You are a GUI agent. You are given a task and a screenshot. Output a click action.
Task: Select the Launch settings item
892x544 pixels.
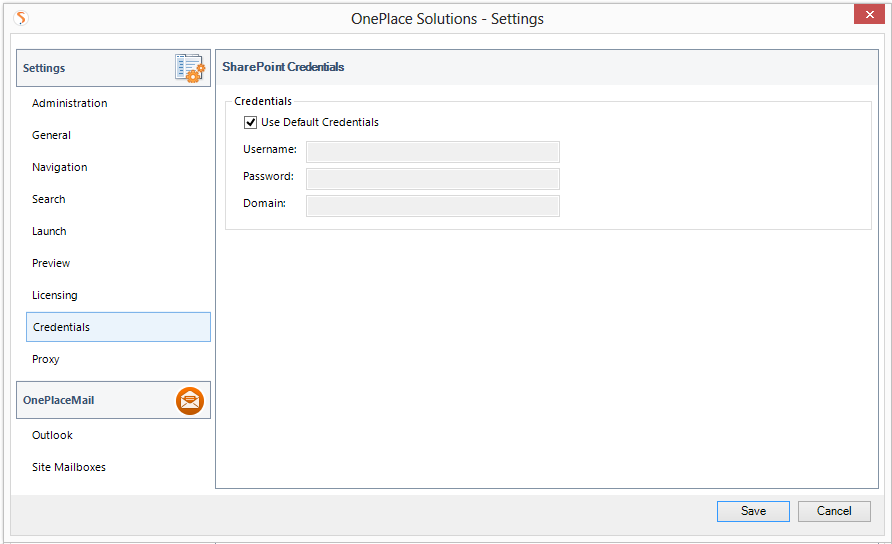(49, 231)
